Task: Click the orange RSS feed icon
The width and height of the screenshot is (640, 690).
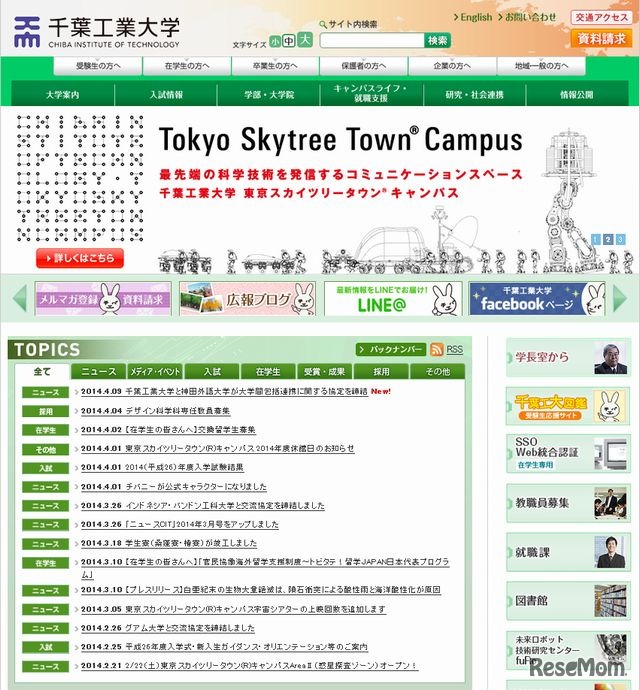Action: click(x=437, y=349)
